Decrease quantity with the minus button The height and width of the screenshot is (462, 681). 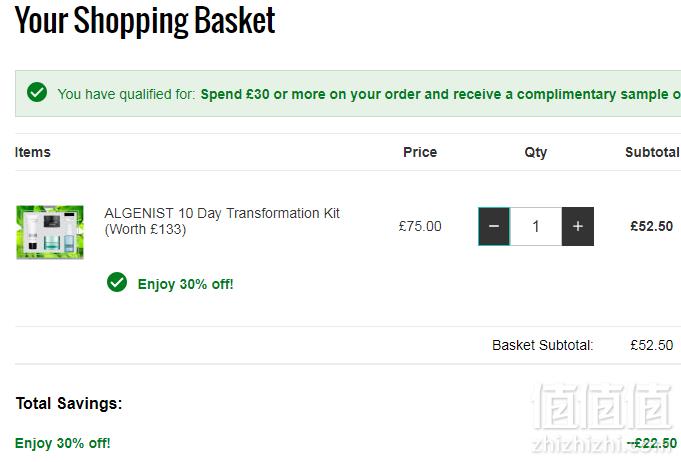click(x=494, y=226)
